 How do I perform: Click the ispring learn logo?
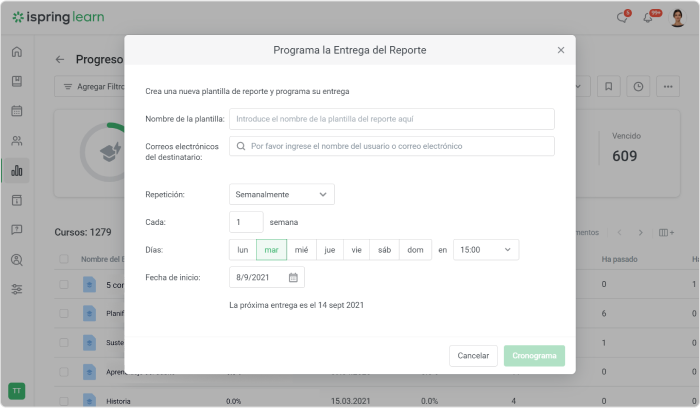pos(58,17)
